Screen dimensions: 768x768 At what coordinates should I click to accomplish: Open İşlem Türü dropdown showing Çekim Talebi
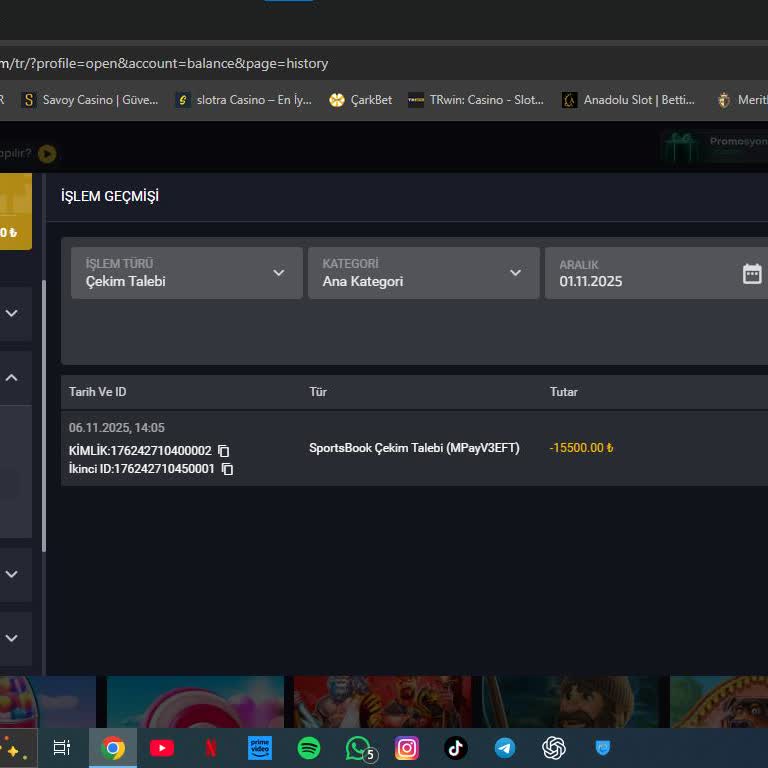pyautogui.click(x=187, y=273)
